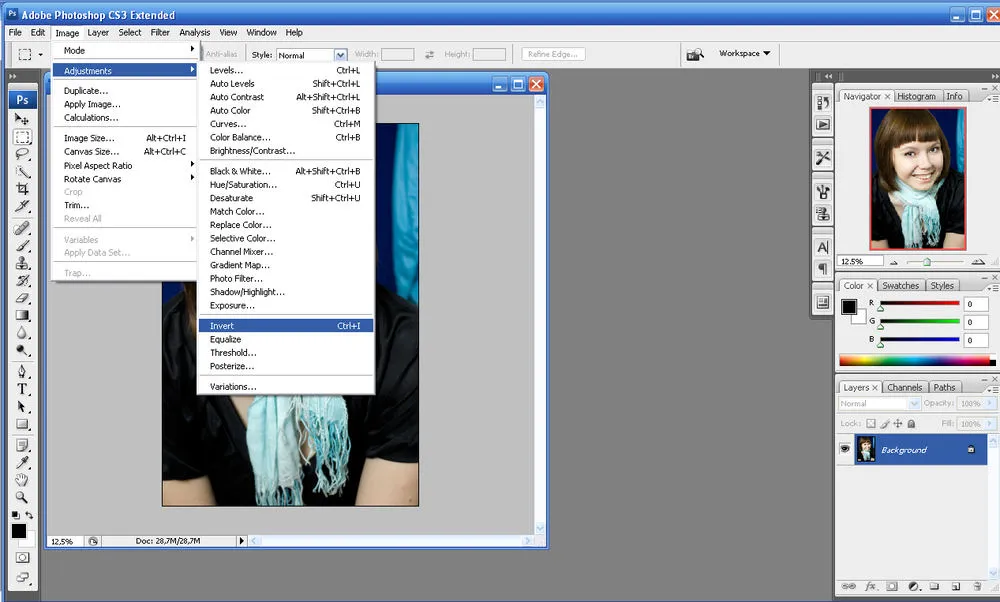Screen dimensions: 1000x602
Task: Choose the Zoom magnifier tool
Action: (22, 497)
